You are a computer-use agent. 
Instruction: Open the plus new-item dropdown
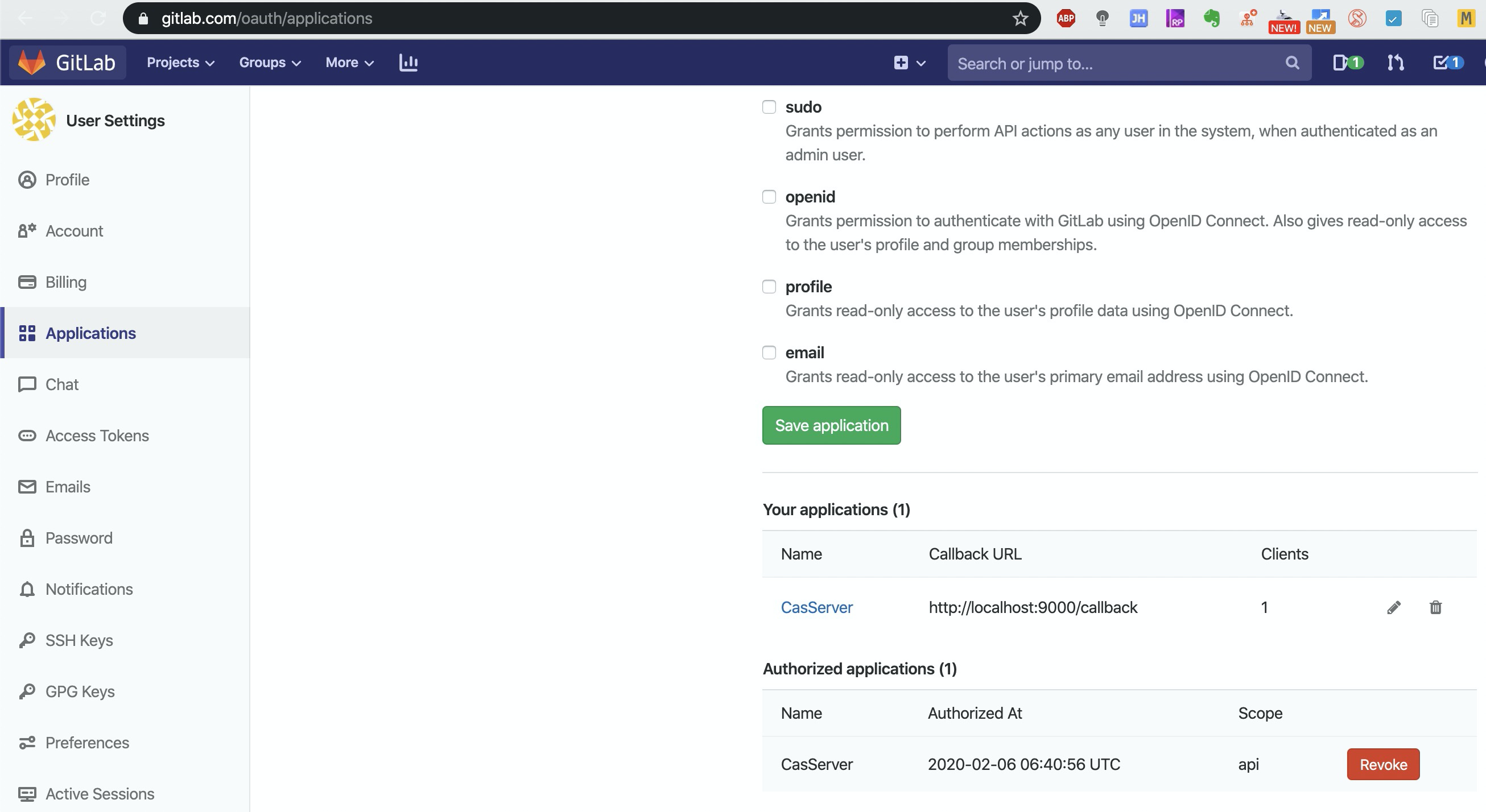(x=909, y=63)
